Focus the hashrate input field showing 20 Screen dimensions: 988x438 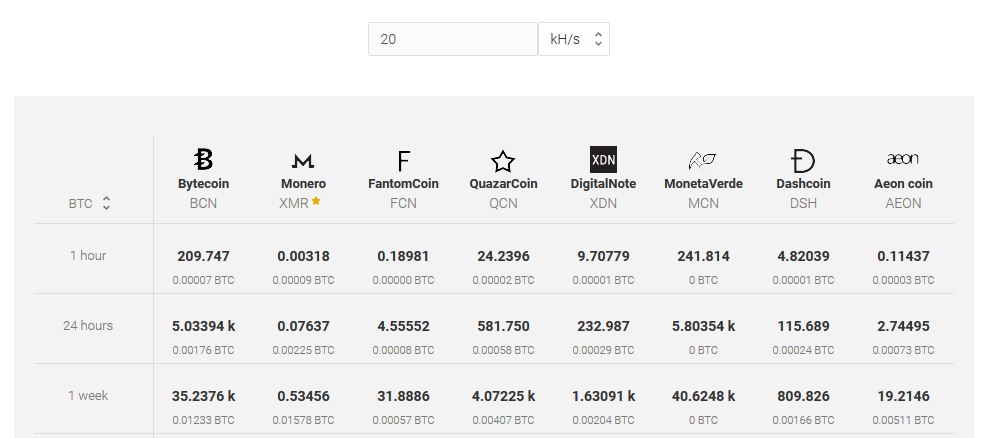(x=453, y=39)
